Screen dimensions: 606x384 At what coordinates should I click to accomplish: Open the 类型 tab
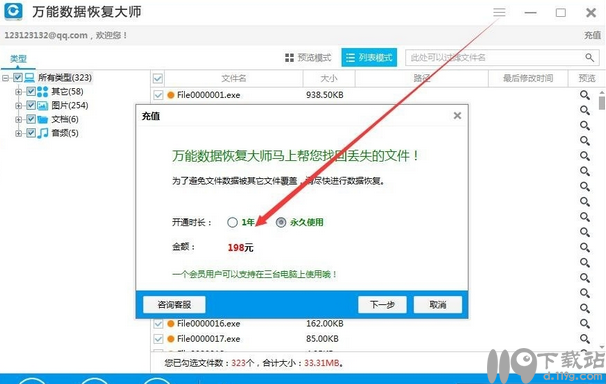click(x=18, y=59)
